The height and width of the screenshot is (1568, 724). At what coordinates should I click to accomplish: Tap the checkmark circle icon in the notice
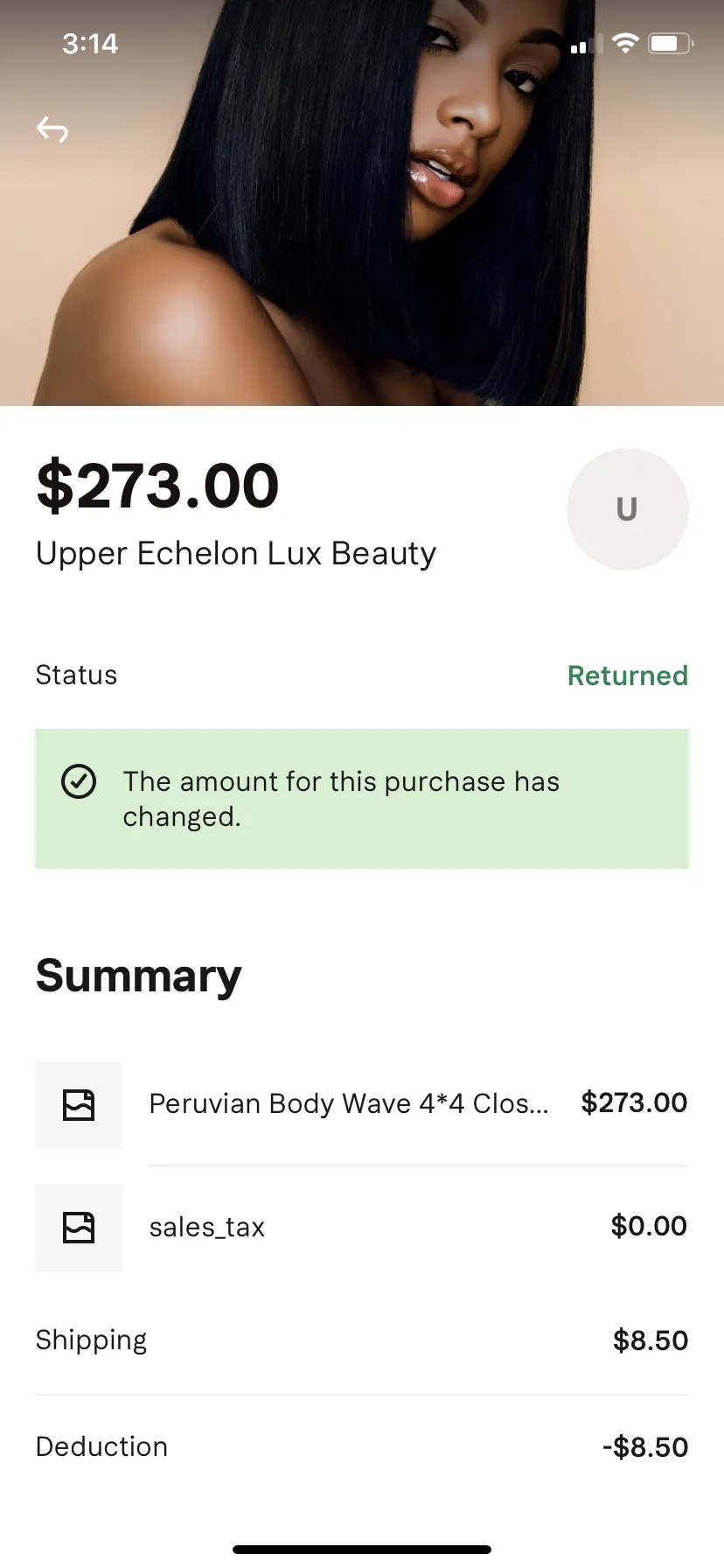[x=79, y=781]
